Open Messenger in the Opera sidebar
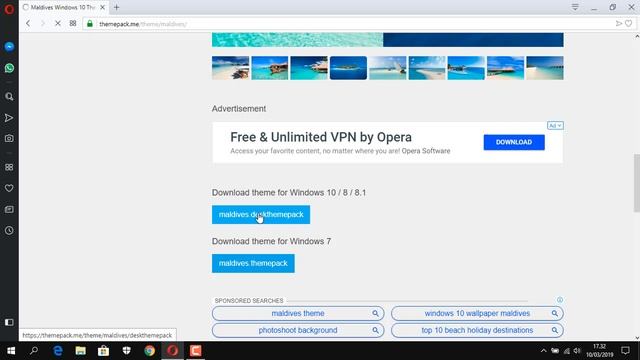 [x=9, y=47]
